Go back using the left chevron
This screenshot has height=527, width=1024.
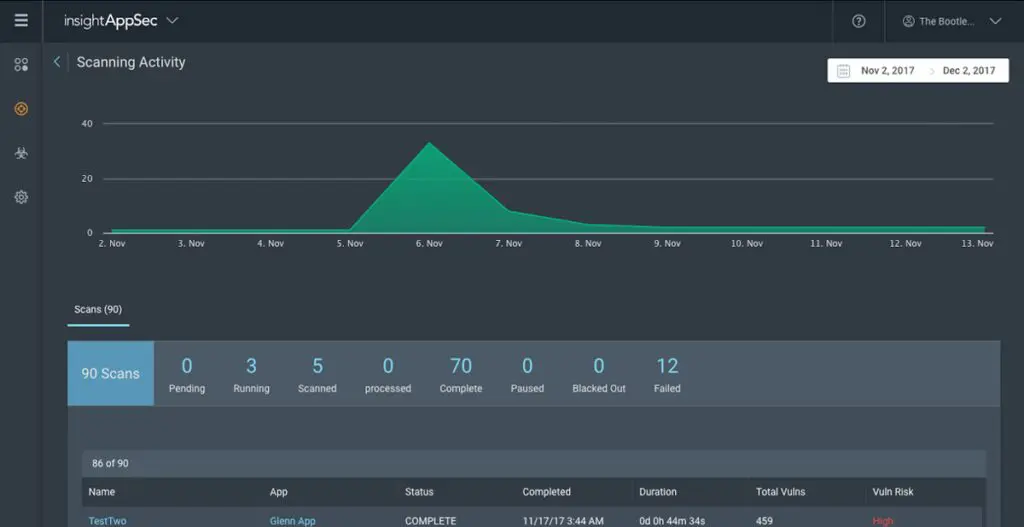[57, 62]
